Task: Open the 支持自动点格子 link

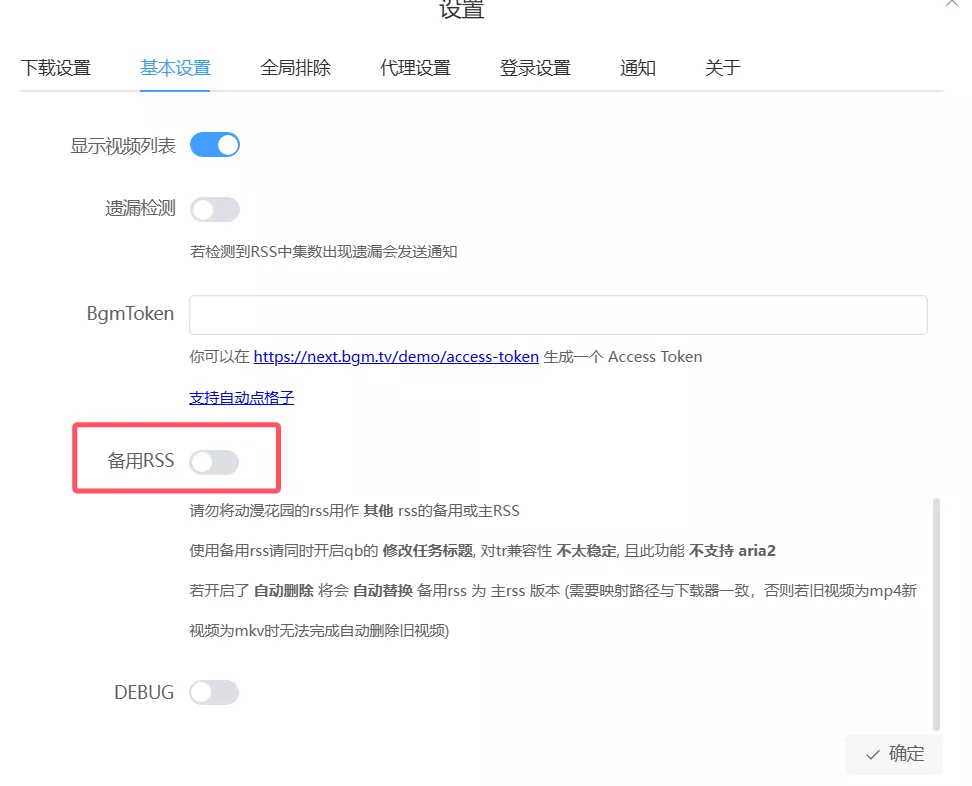Action: pyautogui.click(x=241, y=398)
